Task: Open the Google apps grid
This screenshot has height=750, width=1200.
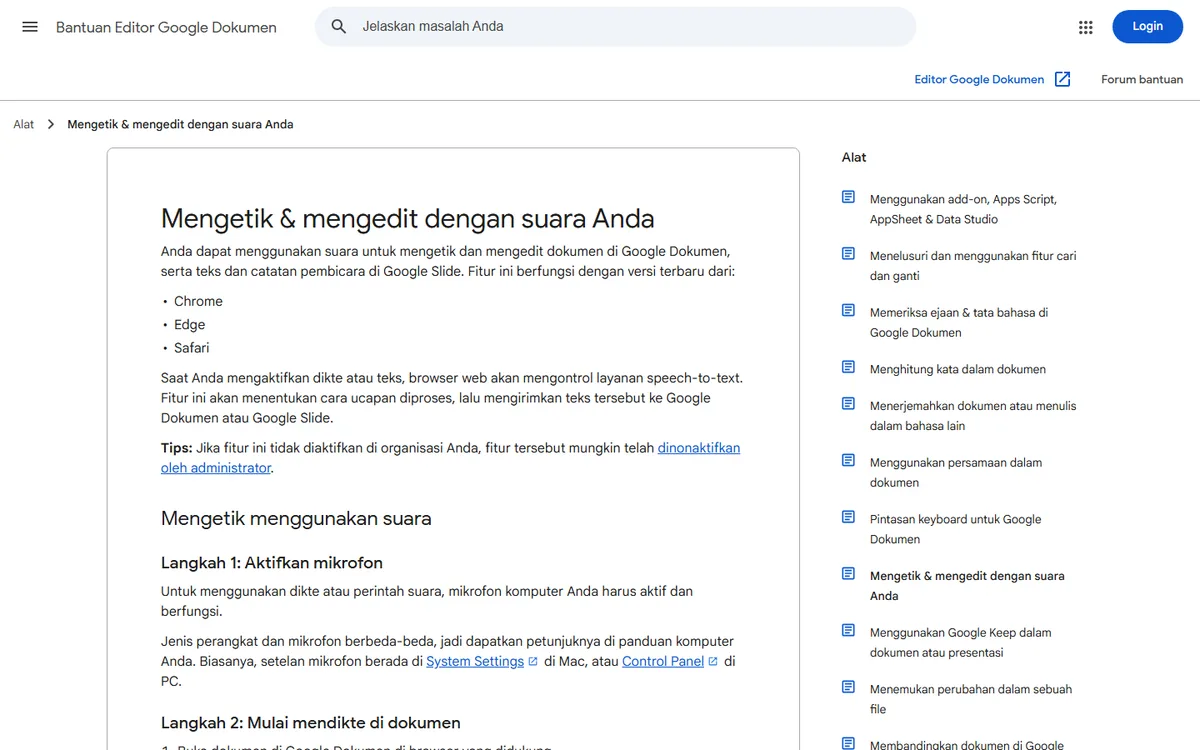Action: [1086, 27]
